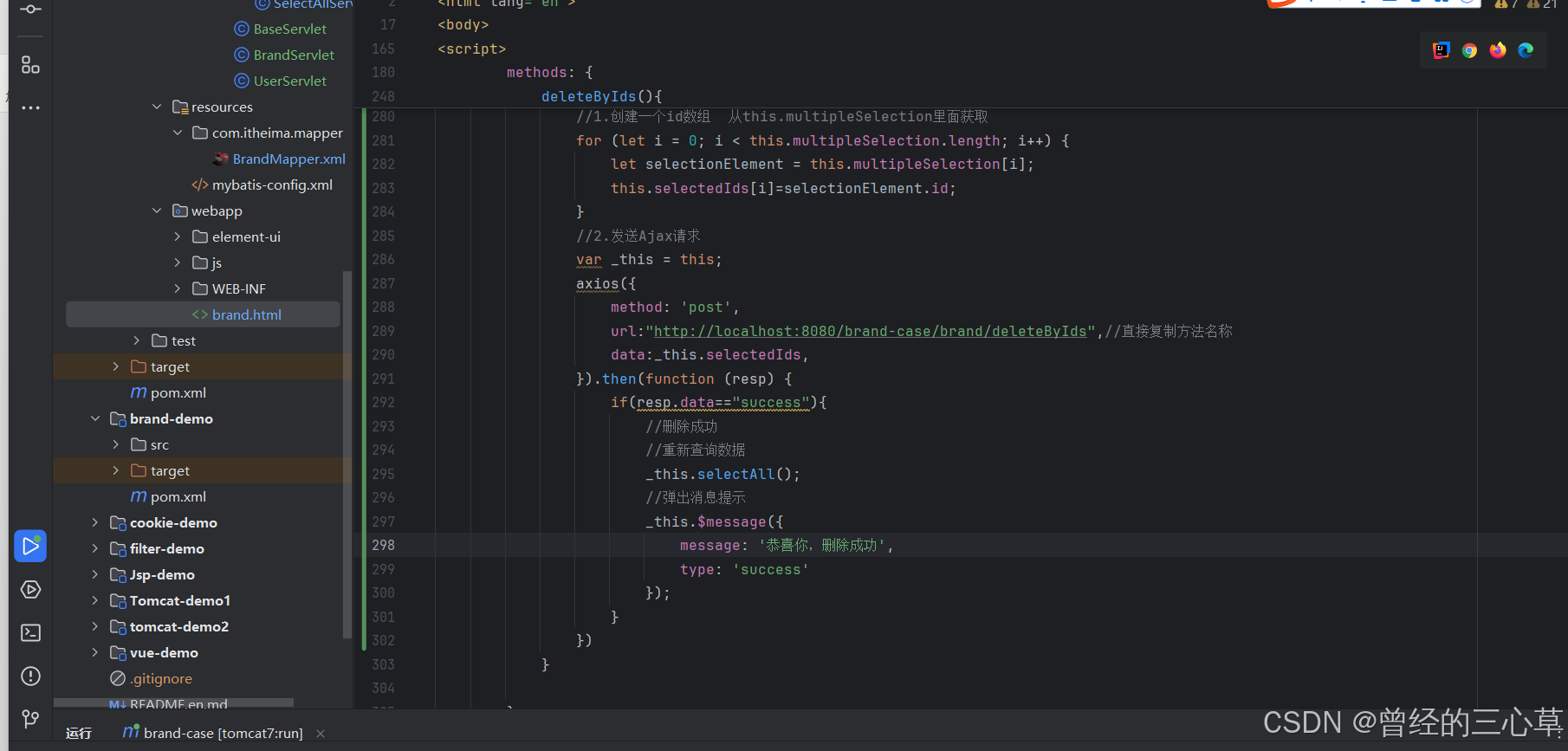This screenshot has height=751, width=1568.
Task: Collapse the resources folder
Action: pyautogui.click(x=157, y=107)
